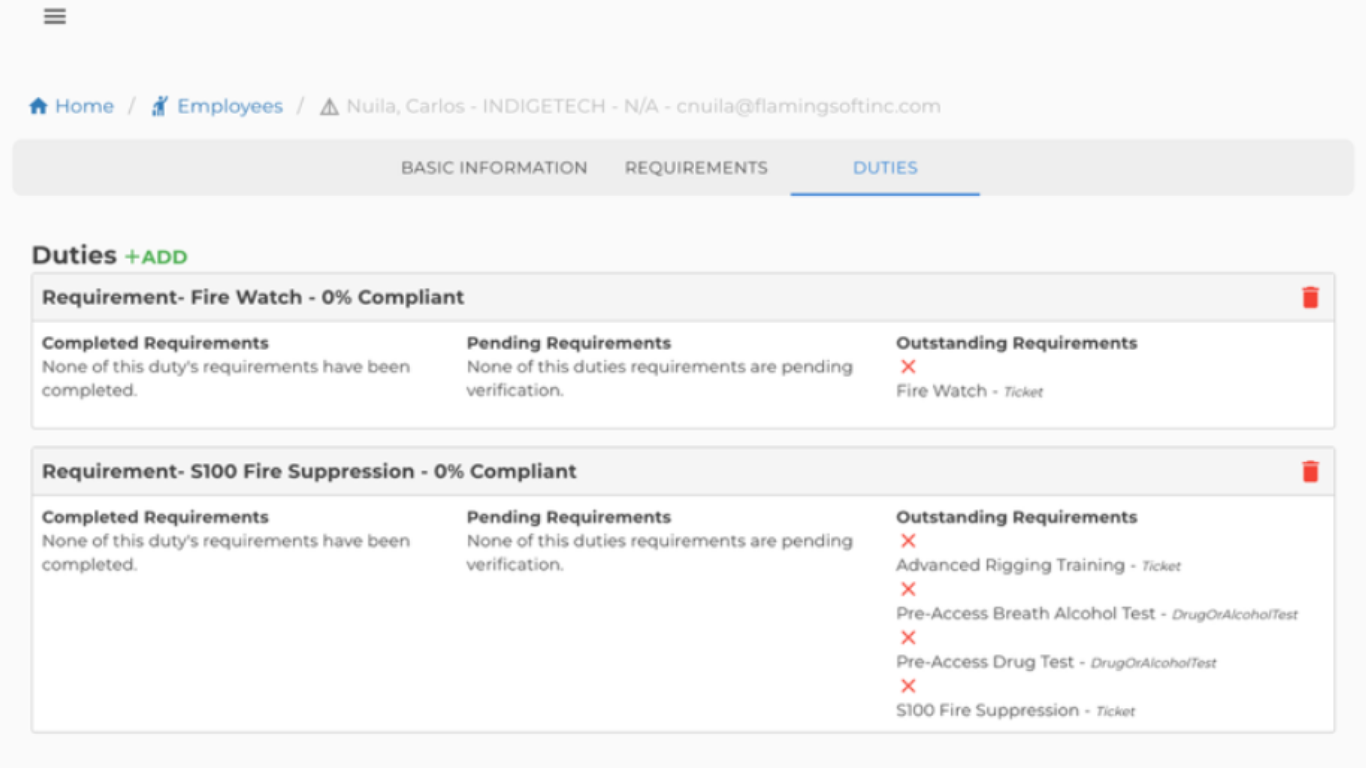1366x768 pixels.
Task: Click red X above Pre-Access Drug Test
Action: pos(908,638)
